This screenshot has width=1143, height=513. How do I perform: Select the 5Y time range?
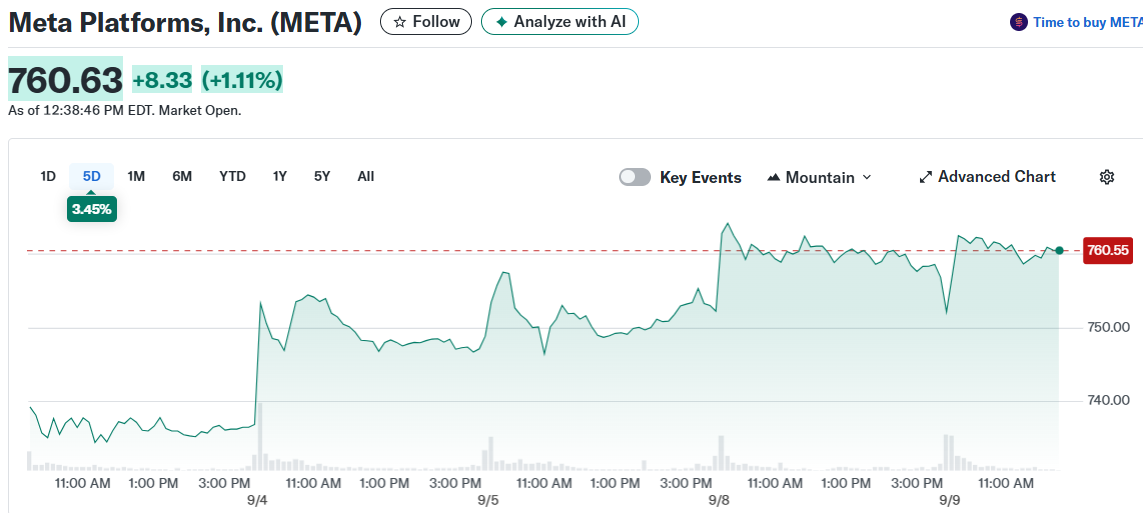point(322,176)
